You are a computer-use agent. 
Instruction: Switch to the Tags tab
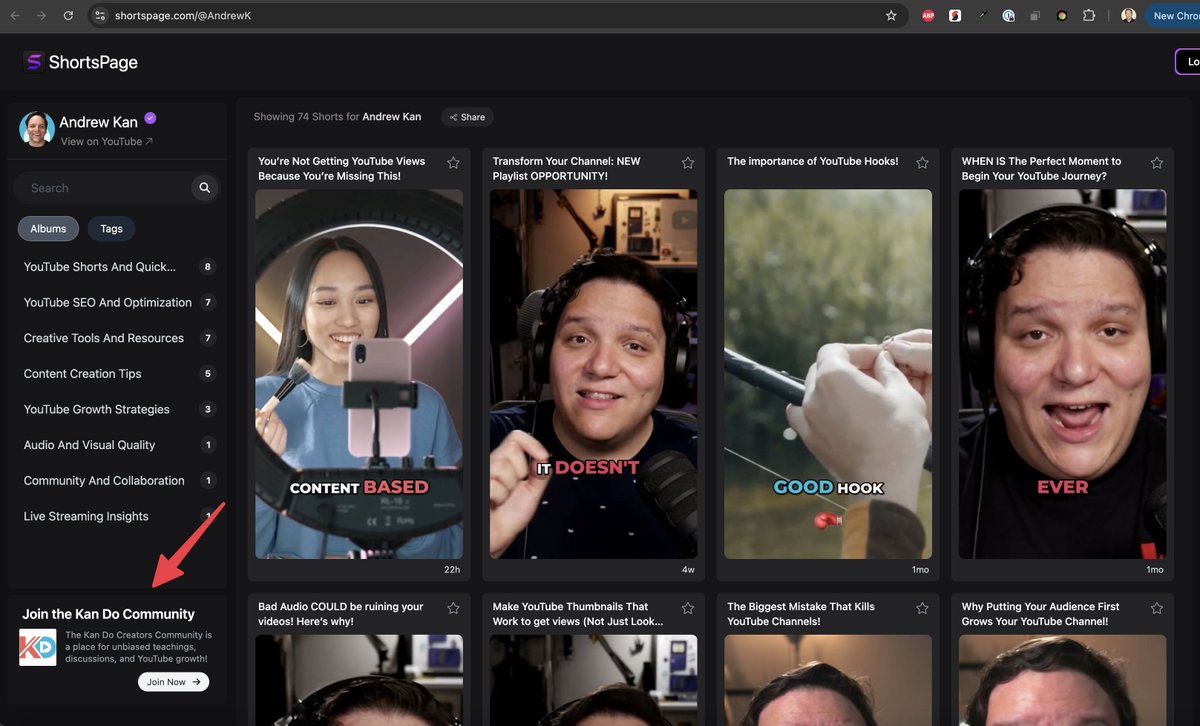[x=111, y=229]
